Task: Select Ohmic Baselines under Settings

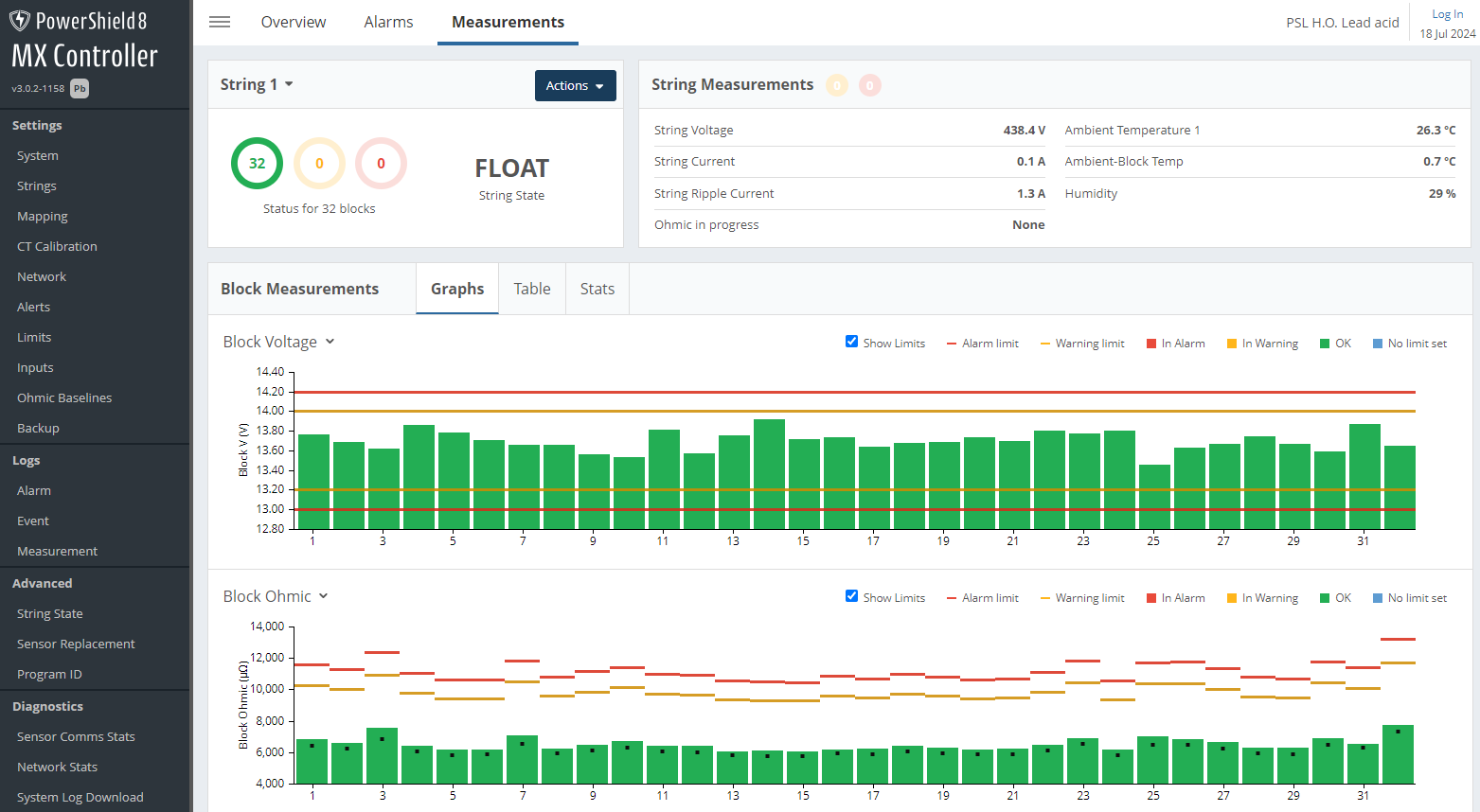Action: [x=63, y=397]
